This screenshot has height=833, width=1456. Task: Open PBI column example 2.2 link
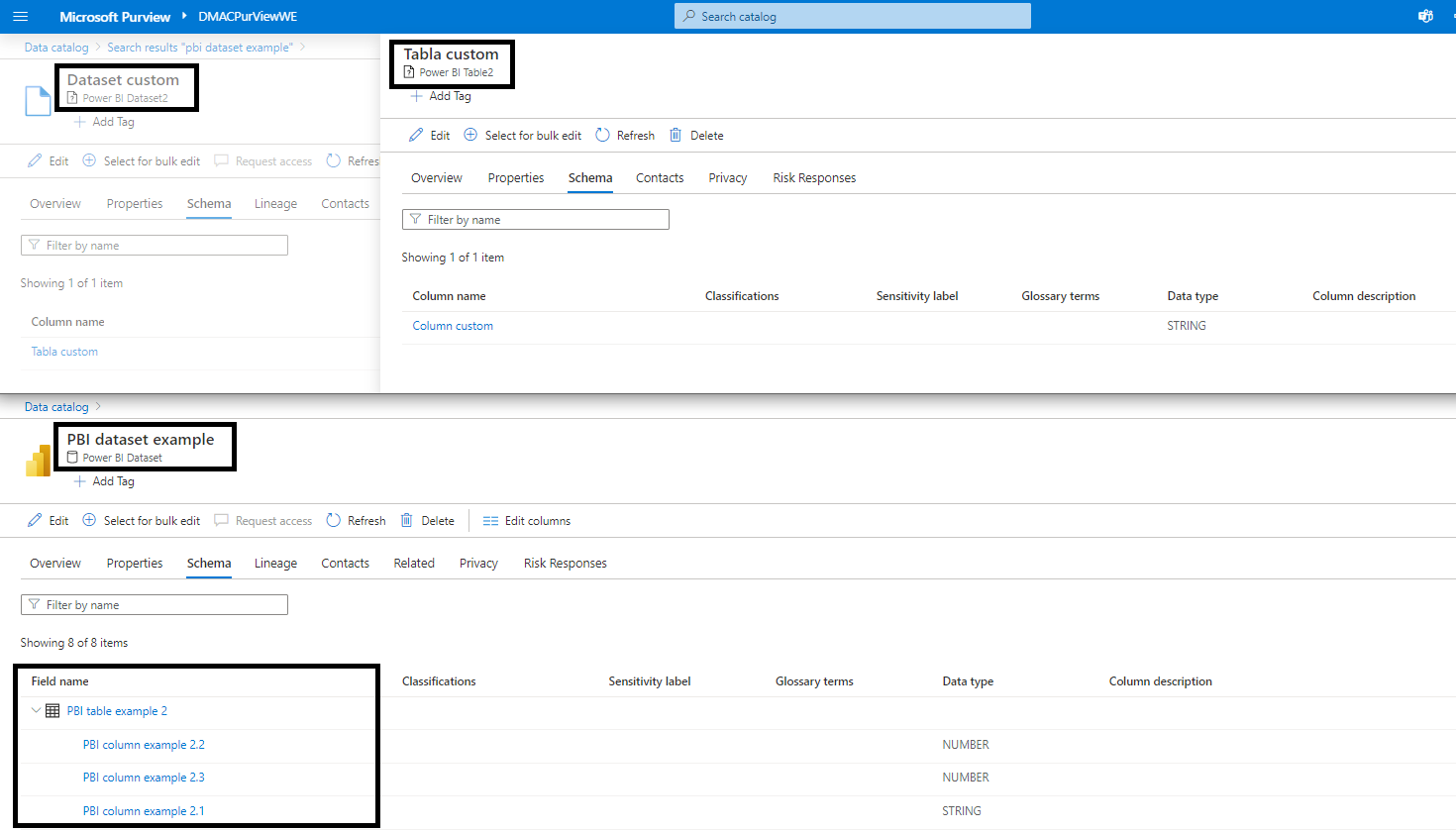pyautogui.click(x=144, y=745)
